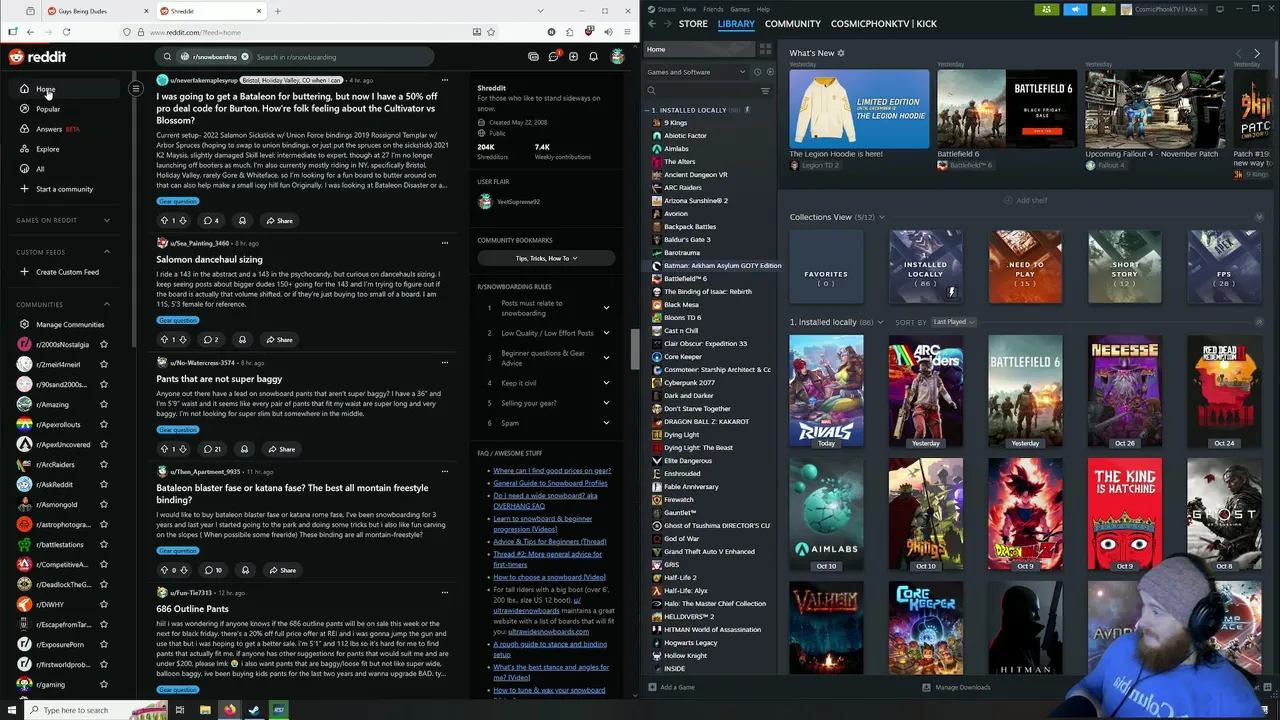Image resolution: width=1280 pixels, height=720 pixels.
Task: Favorite r/Apexrollouts with star toggle
Action: point(103,425)
